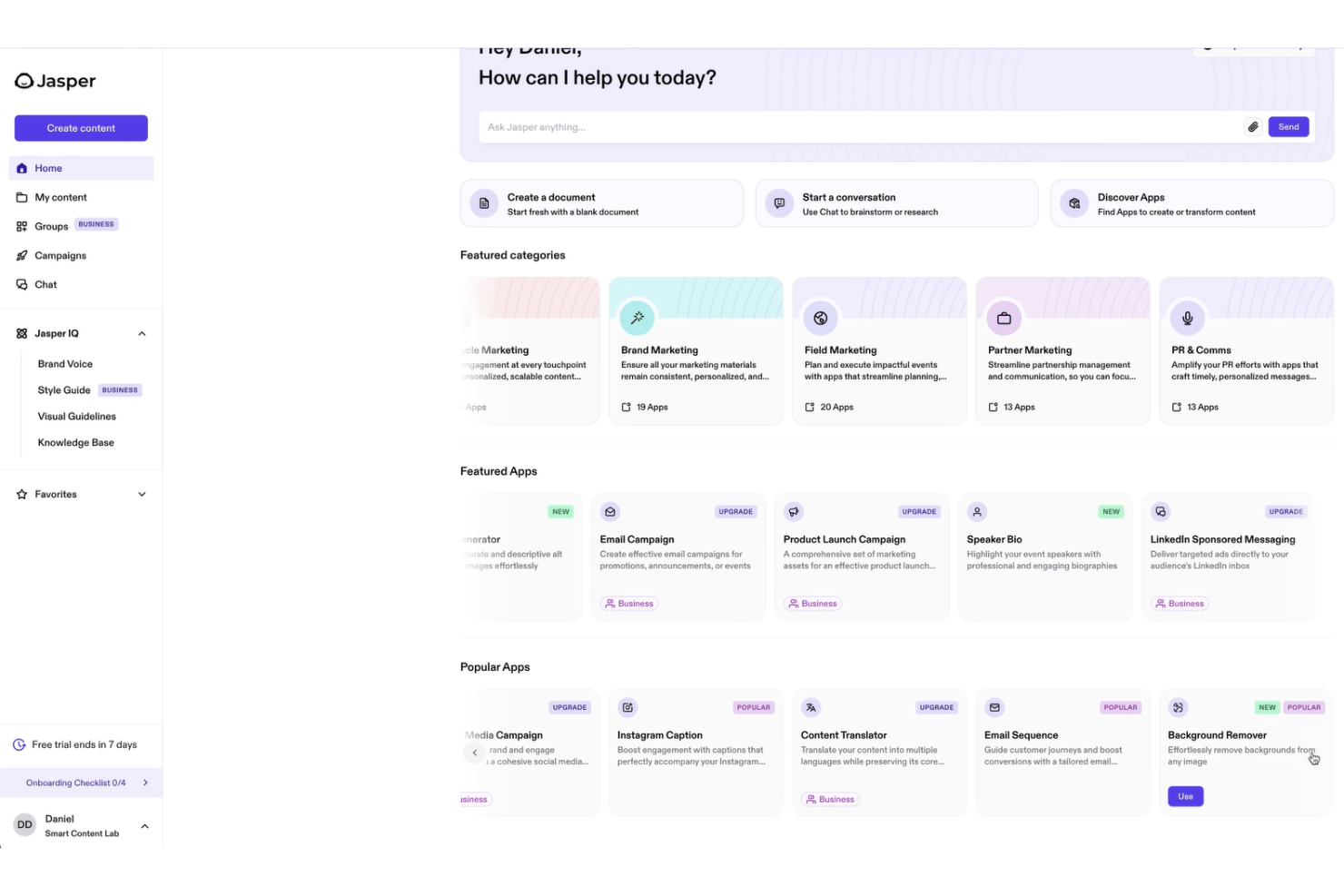Image resolution: width=1344 pixels, height=896 pixels.
Task: Click the Discover Apps icon
Action: pyautogui.click(x=1074, y=203)
